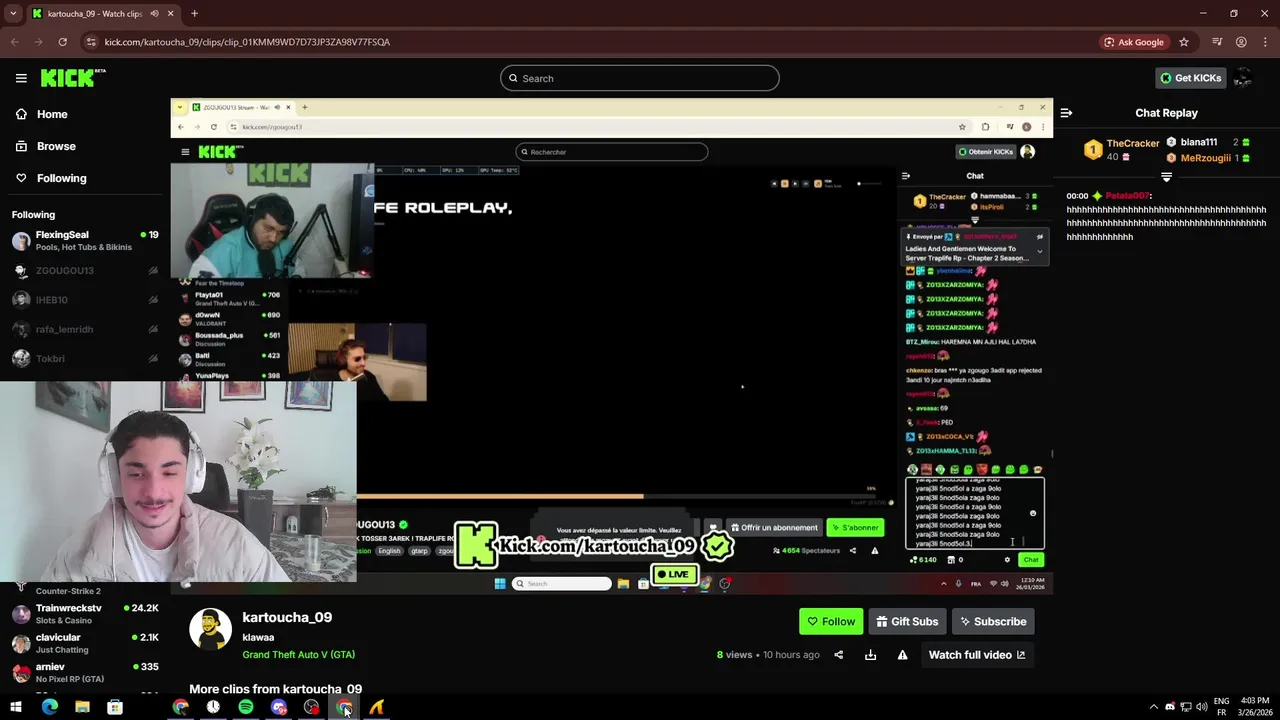This screenshot has height=720, width=1280.
Task: Open FlexingSeal channel in sidebar
Action: point(85,240)
